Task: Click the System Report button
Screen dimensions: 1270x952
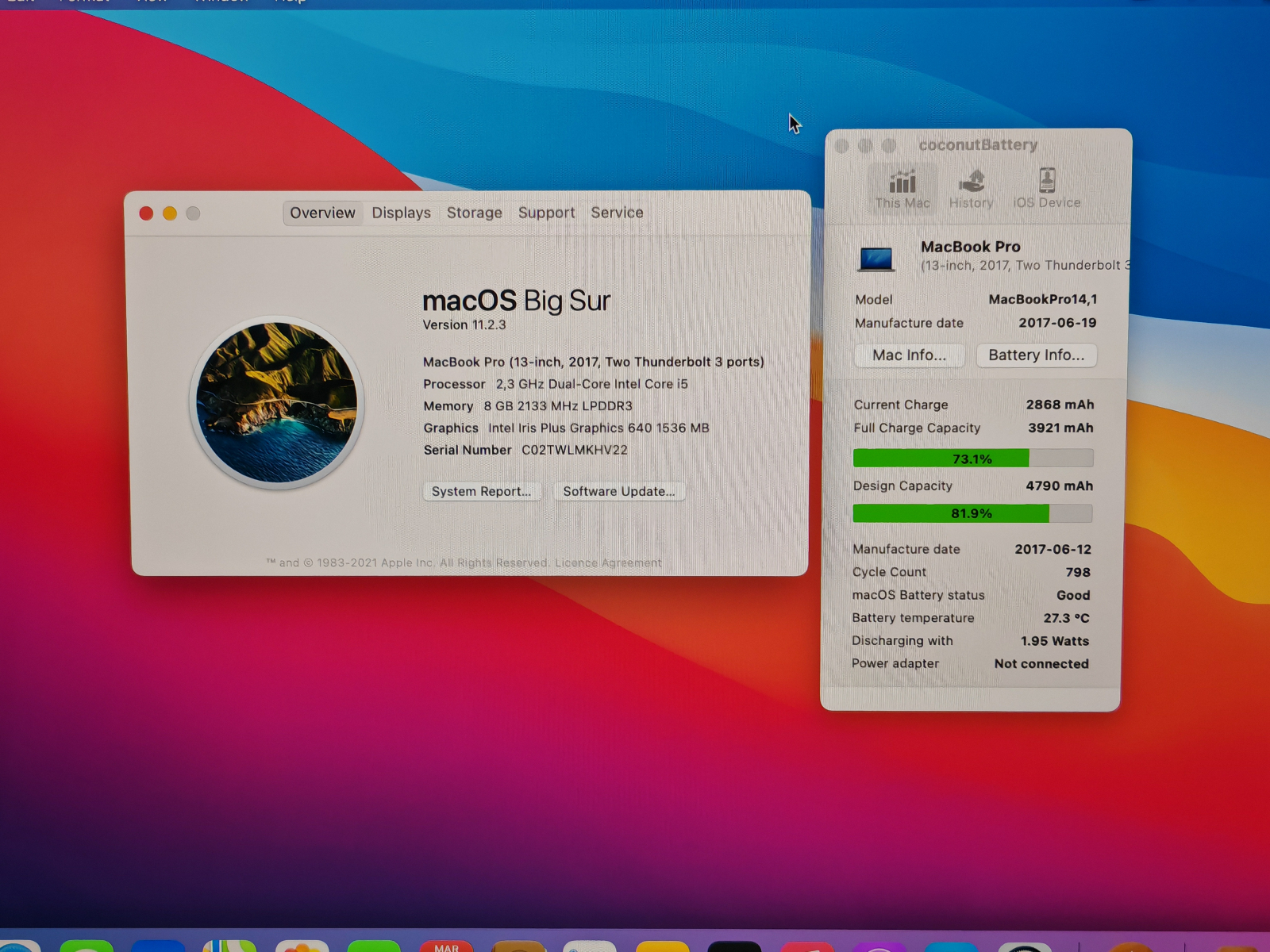Action: pos(482,491)
